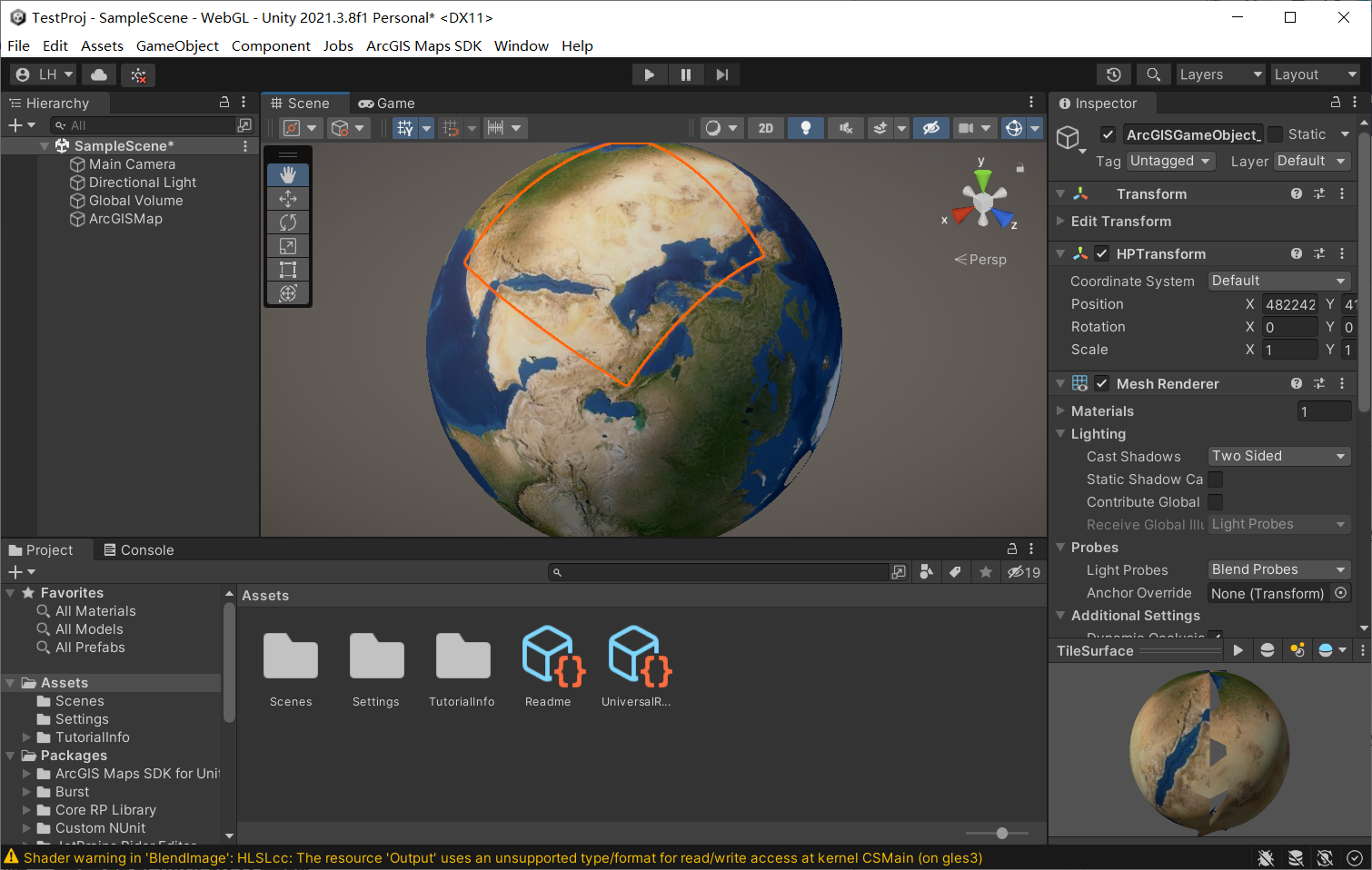Open Coordinate System dropdown
Viewport: 1372px width, 870px height.
(1279, 281)
